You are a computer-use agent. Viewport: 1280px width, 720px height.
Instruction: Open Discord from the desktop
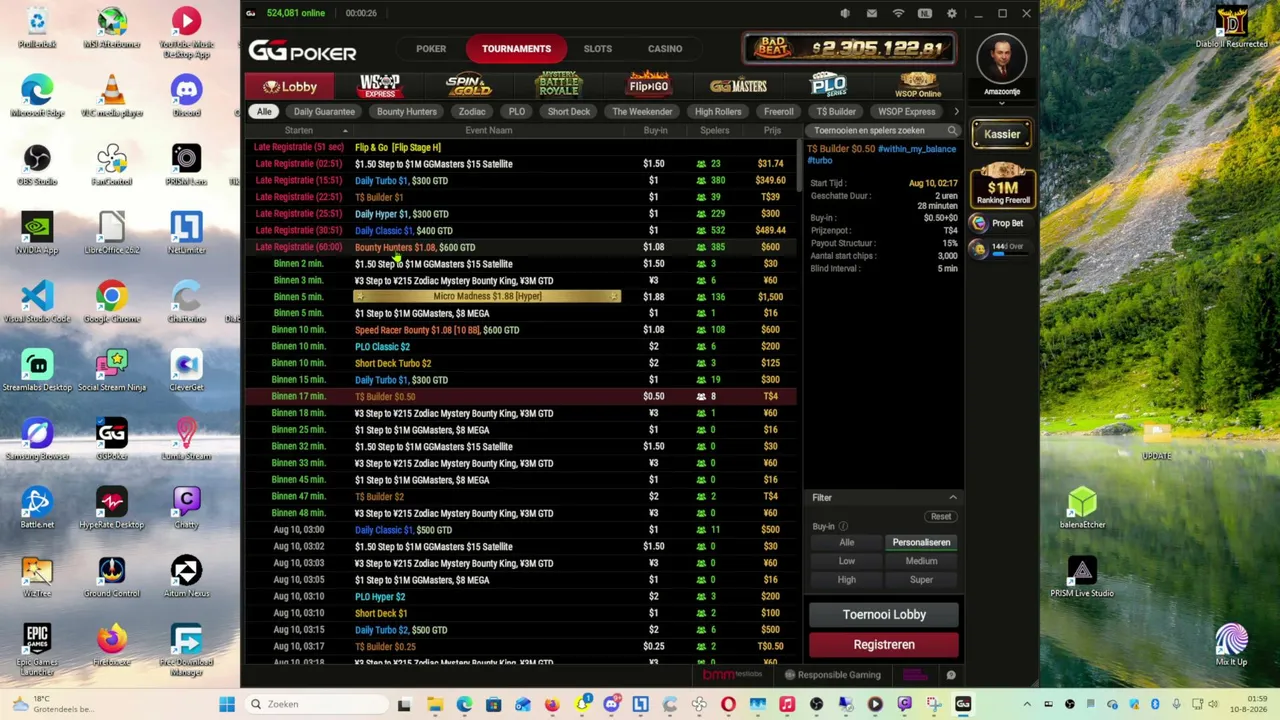(186, 96)
